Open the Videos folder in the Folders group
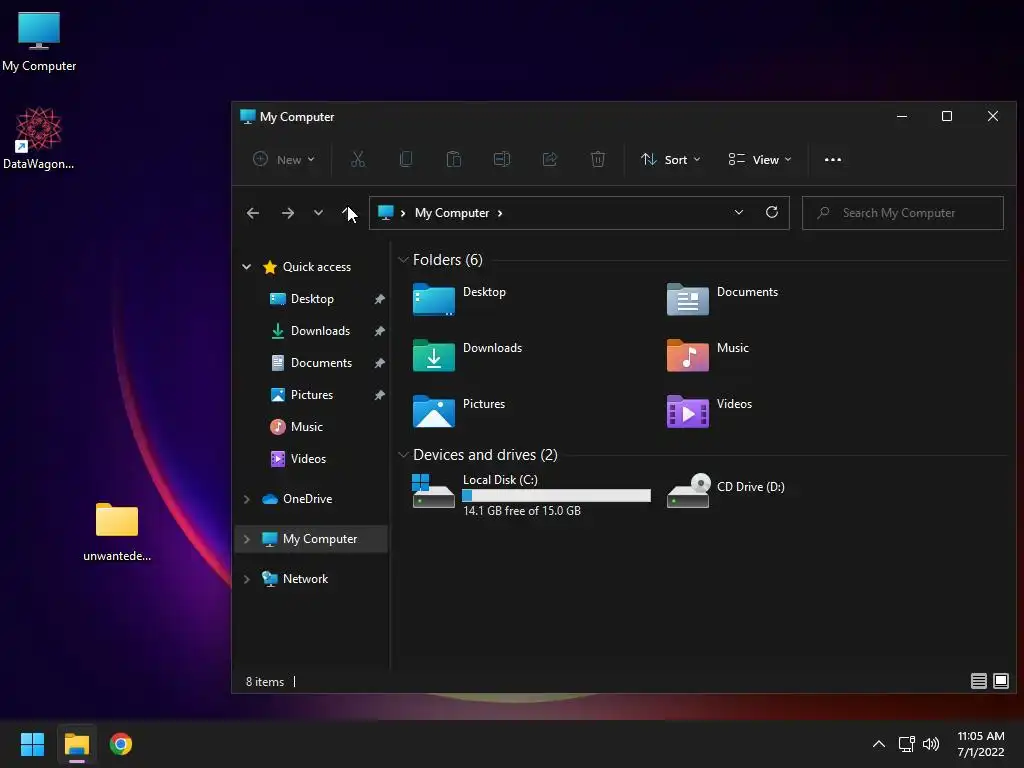Image resolution: width=1024 pixels, height=768 pixels. click(709, 411)
